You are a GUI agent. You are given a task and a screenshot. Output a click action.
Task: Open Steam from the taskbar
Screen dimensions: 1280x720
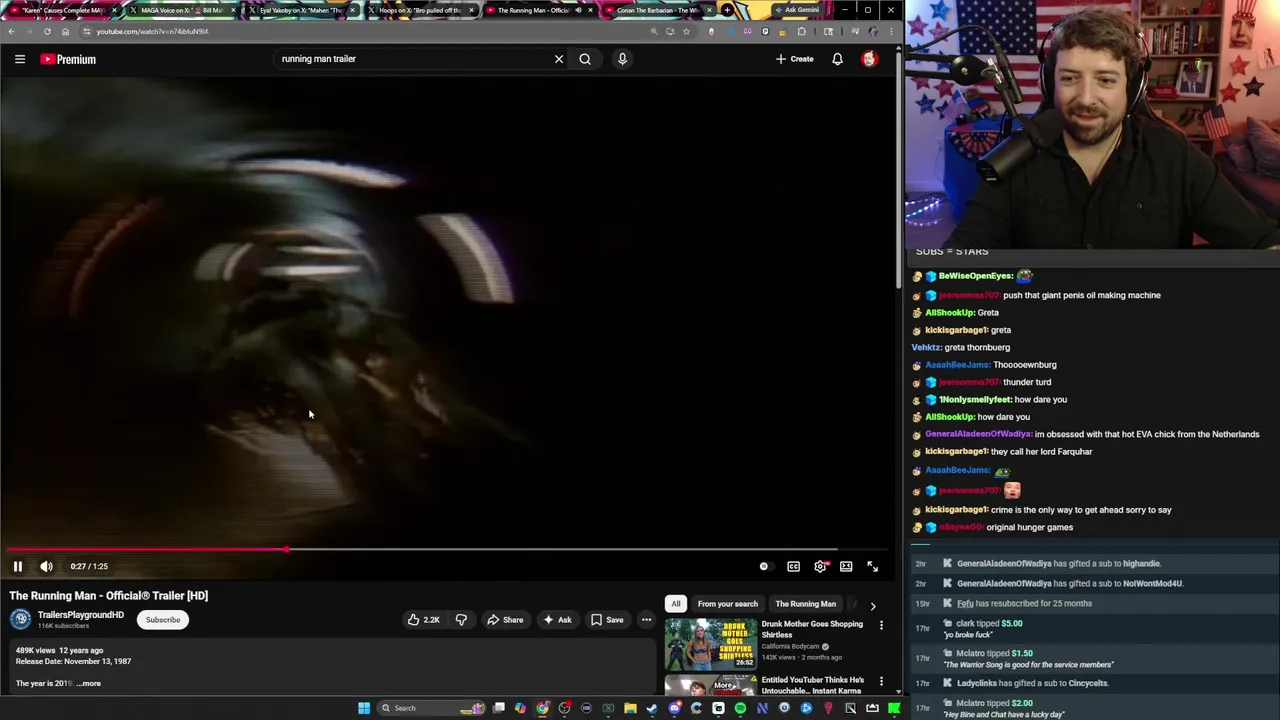click(651, 708)
